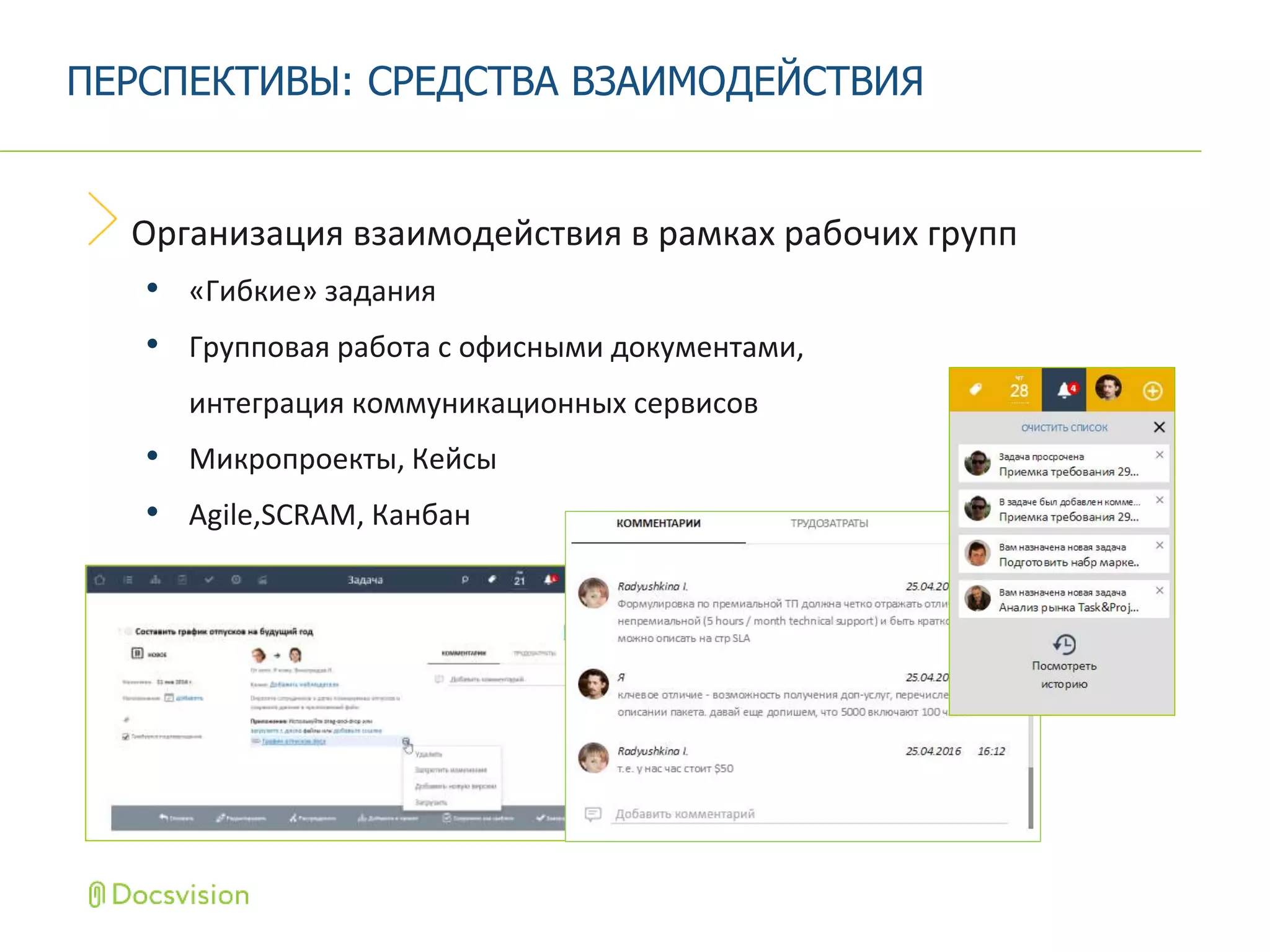This screenshot has width=1270, height=952.
Task: Dismiss the 'В задаче был добавлен комме...' notification
Action: click(x=1160, y=500)
